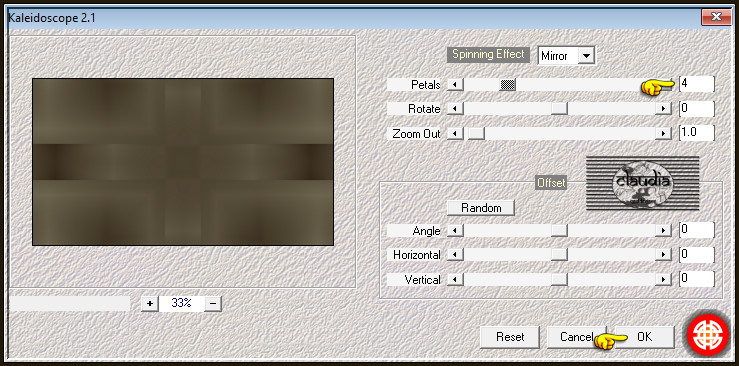
Task: Click the Vertical slider right arrow
Action: click(x=663, y=279)
